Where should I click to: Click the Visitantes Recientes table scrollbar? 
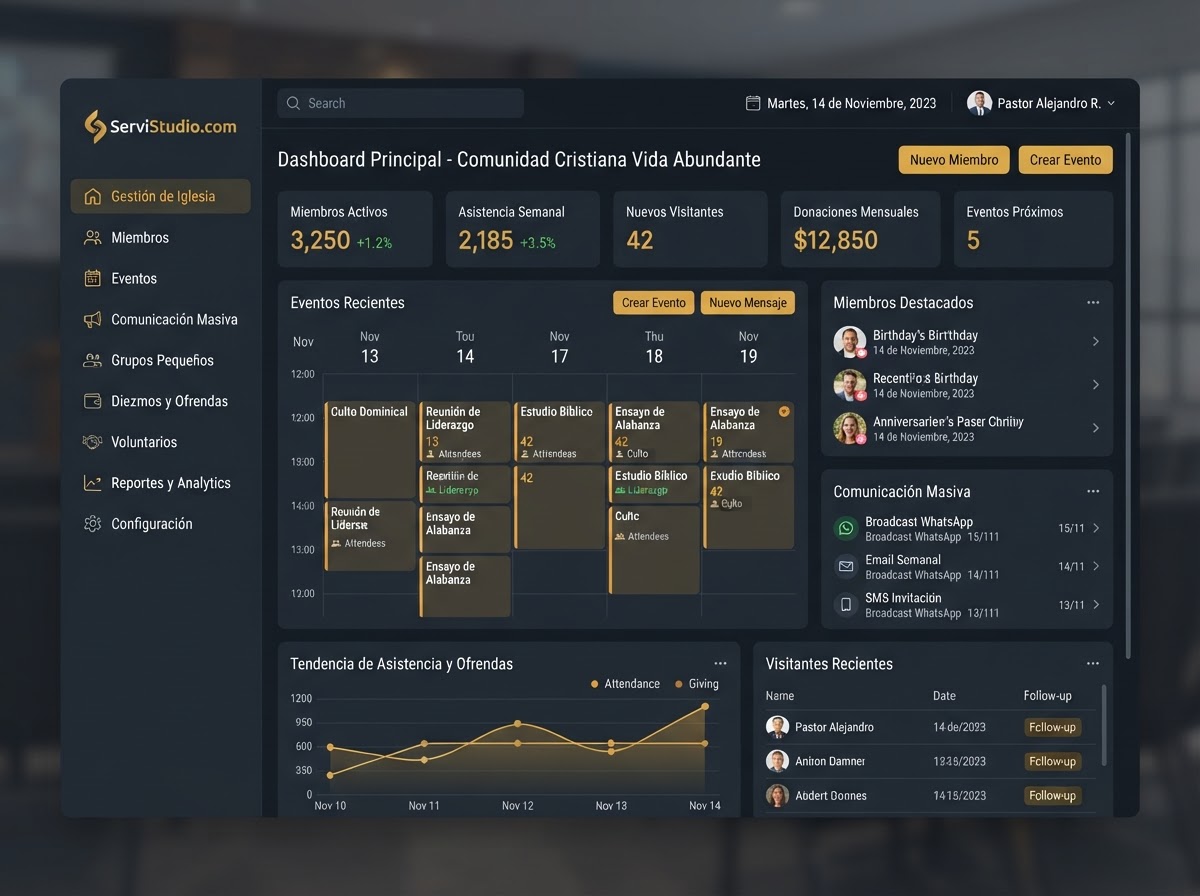coord(1104,725)
